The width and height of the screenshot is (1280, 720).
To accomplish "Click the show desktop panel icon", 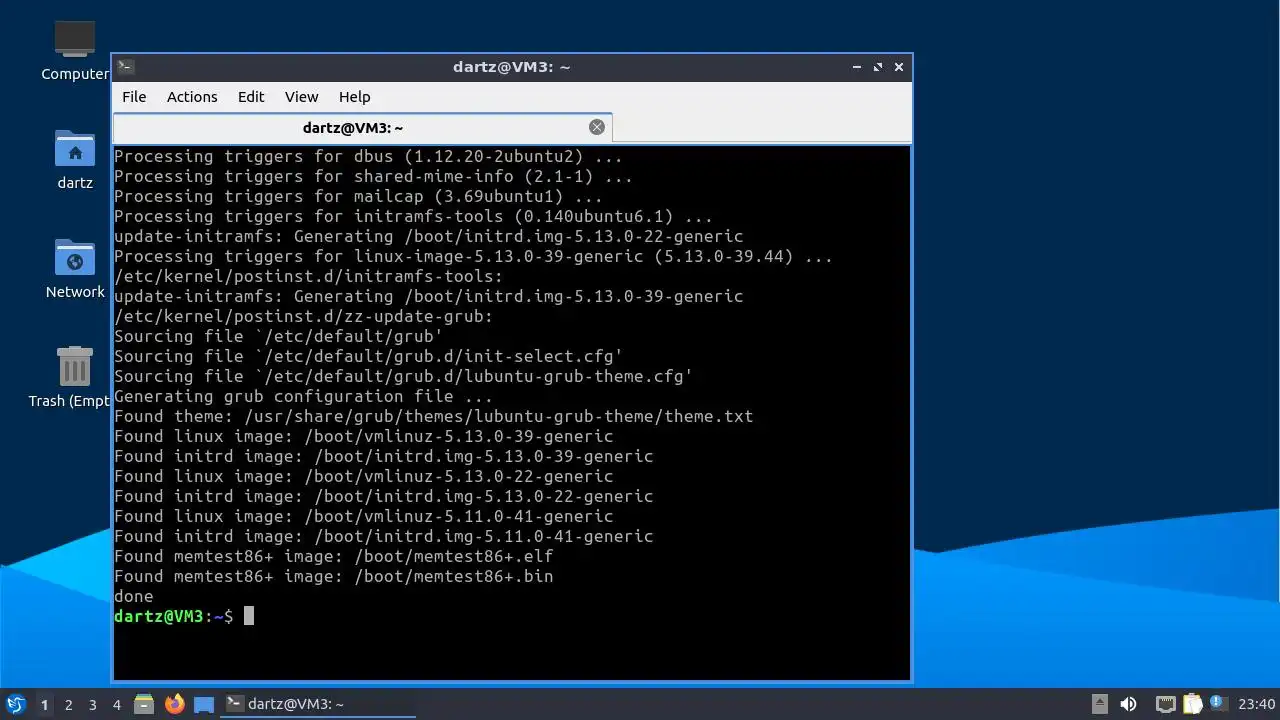I will 204,704.
